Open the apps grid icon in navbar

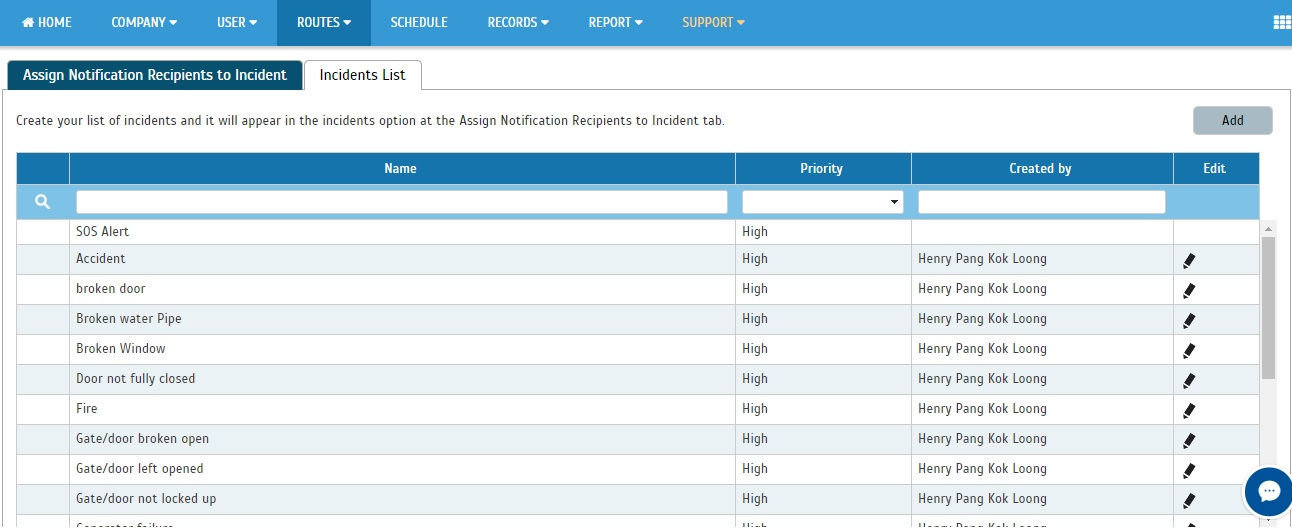tap(1281, 22)
